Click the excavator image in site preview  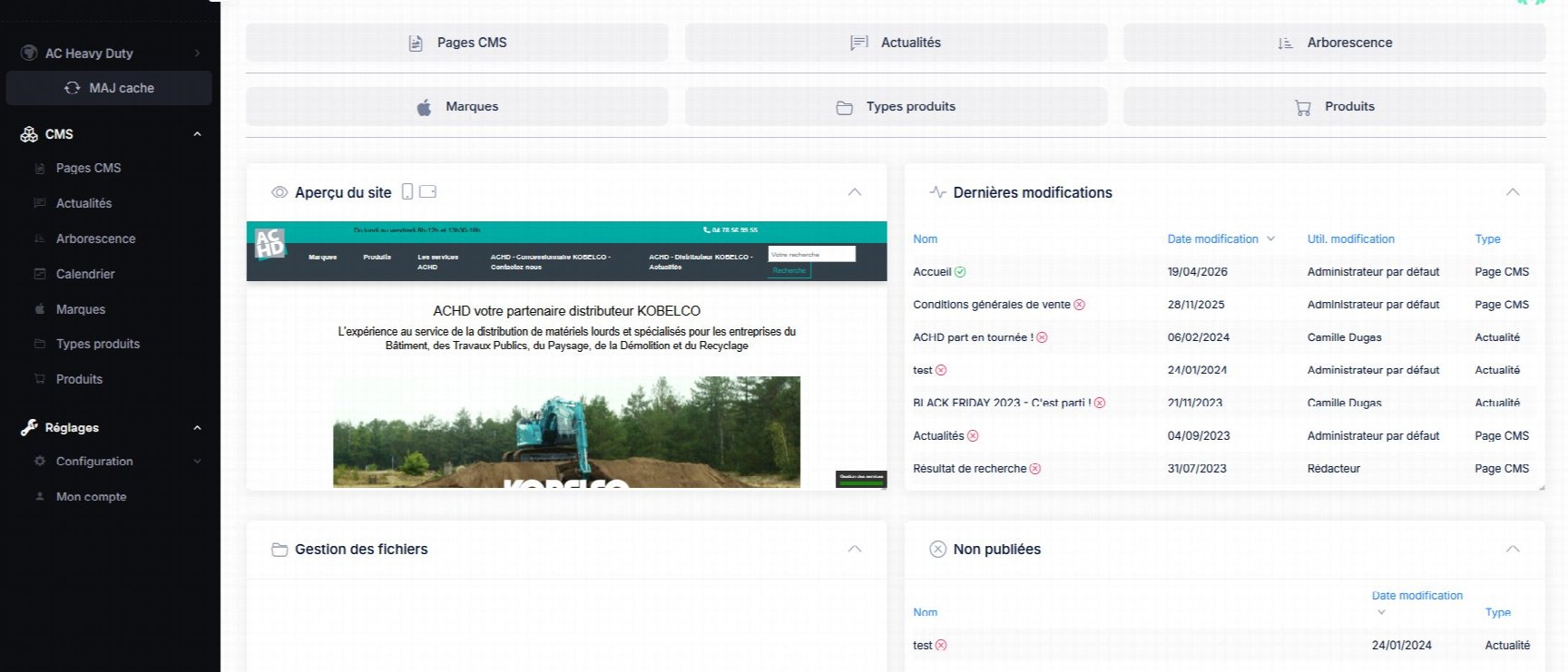point(566,432)
